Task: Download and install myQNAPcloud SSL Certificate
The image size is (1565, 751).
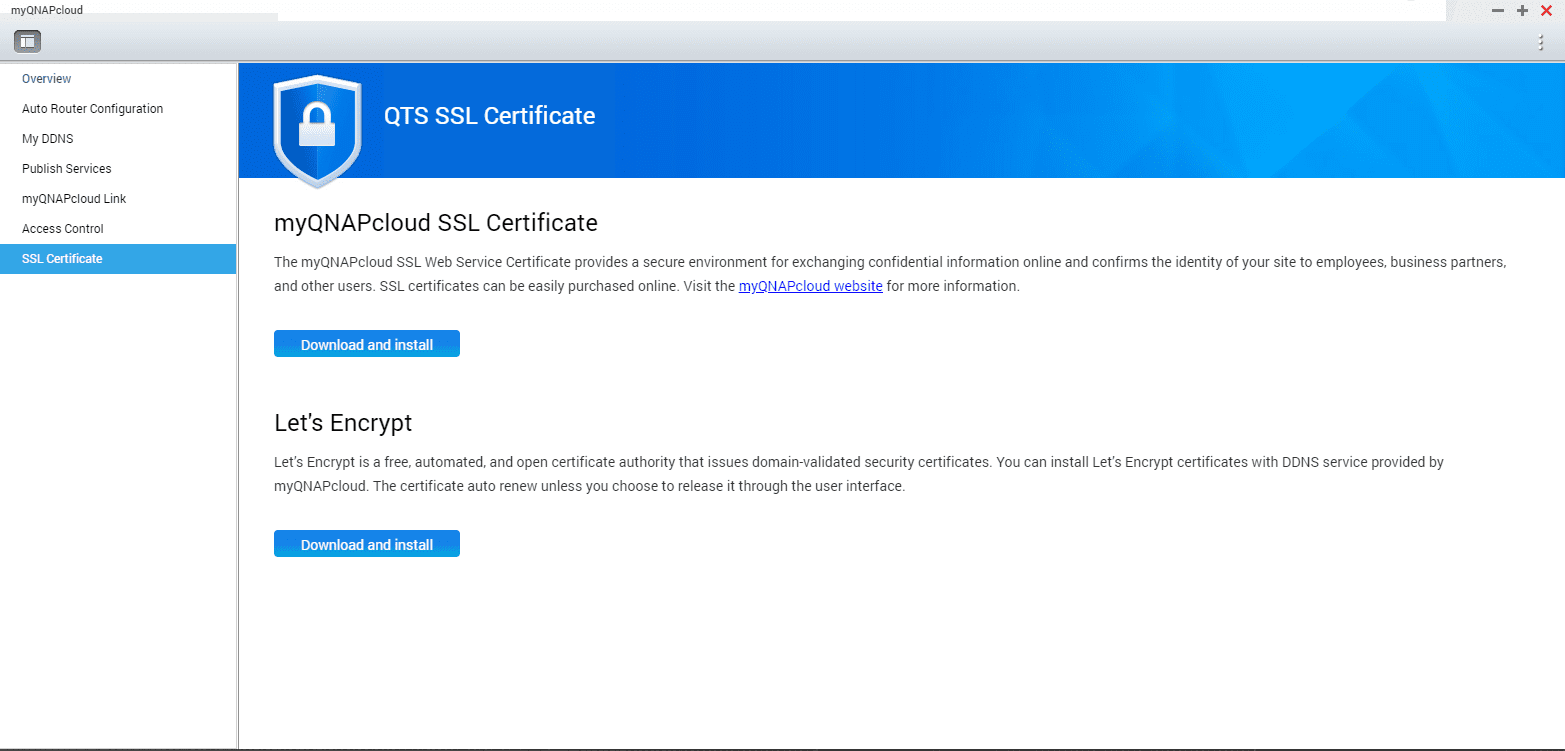Action: click(367, 344)
